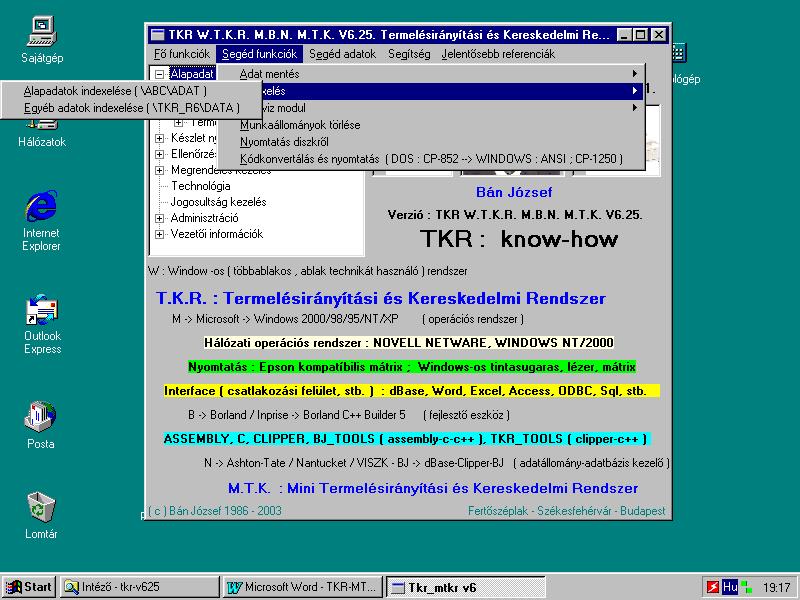Switch to Microsoft Word on the taskbar
This screenshot has height=600, width=800.
303,587
